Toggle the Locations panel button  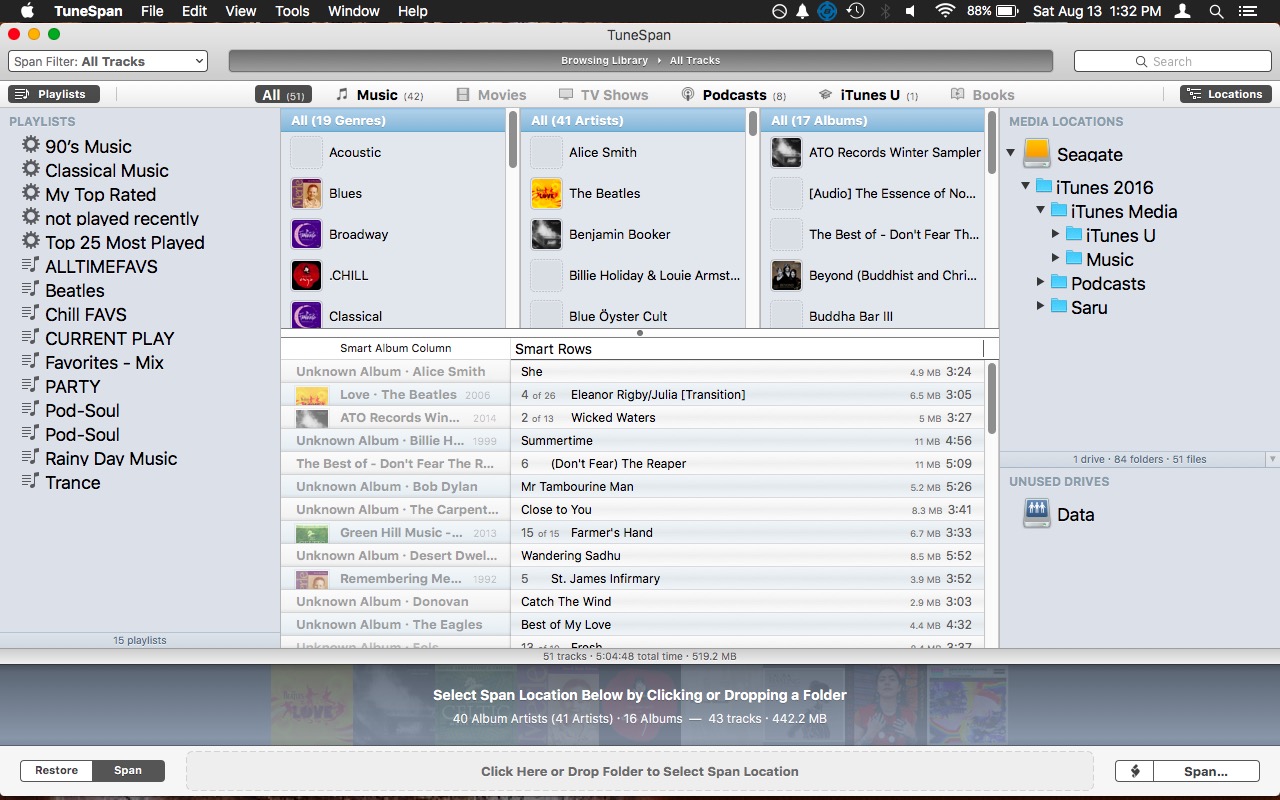click(1225, 94)
